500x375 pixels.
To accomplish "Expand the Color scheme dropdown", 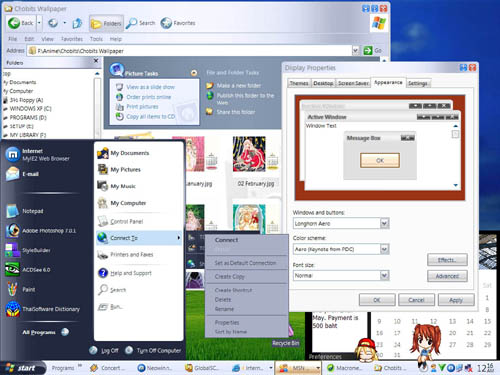I will point(384,249).
